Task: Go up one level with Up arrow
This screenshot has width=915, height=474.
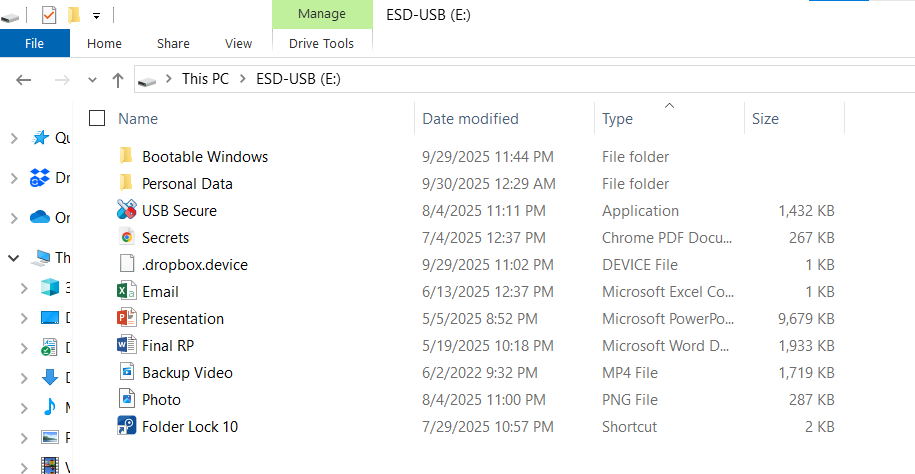Action: [118, 79]
